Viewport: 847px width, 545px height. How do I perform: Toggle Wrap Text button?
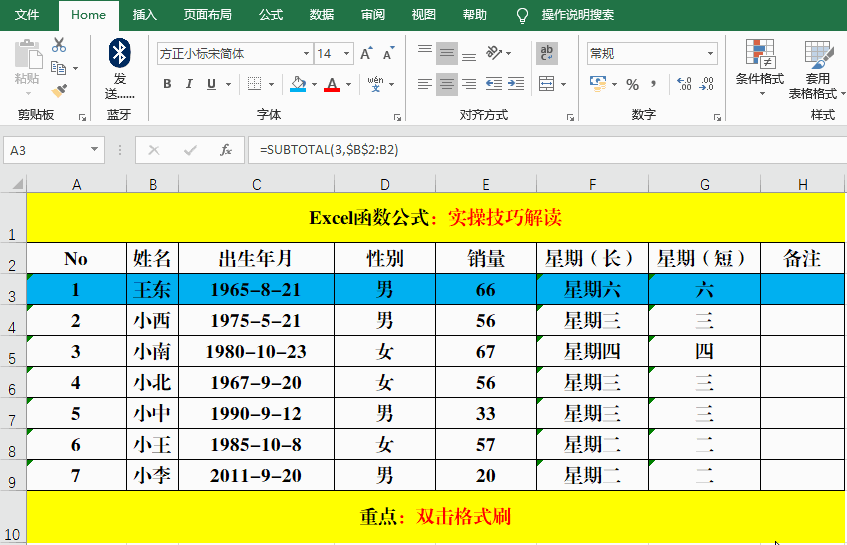pos(547,53)
